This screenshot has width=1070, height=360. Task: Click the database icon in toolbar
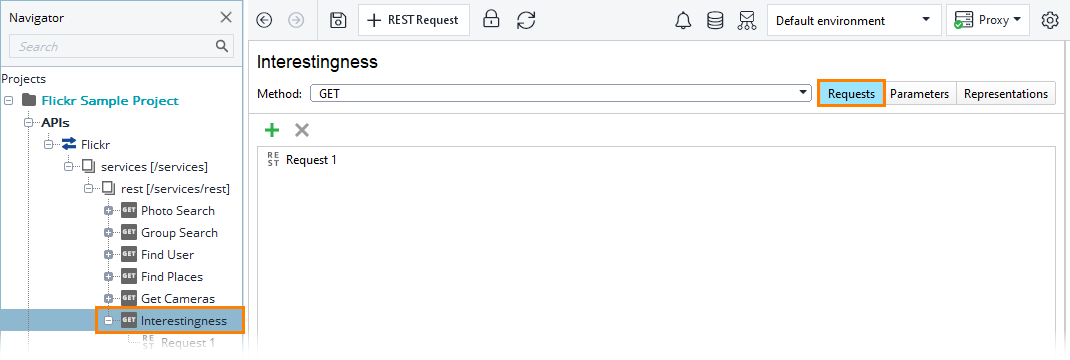[714, 20]
